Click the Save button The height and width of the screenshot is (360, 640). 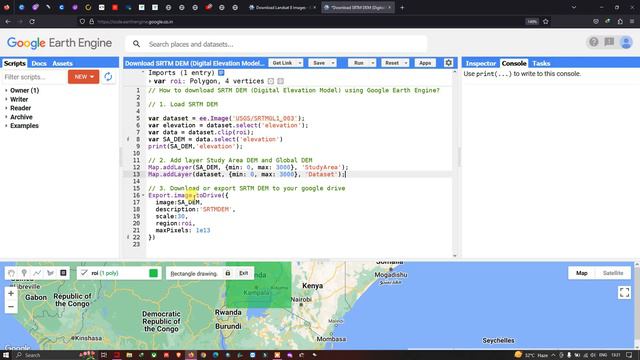[x=319, y=63]
